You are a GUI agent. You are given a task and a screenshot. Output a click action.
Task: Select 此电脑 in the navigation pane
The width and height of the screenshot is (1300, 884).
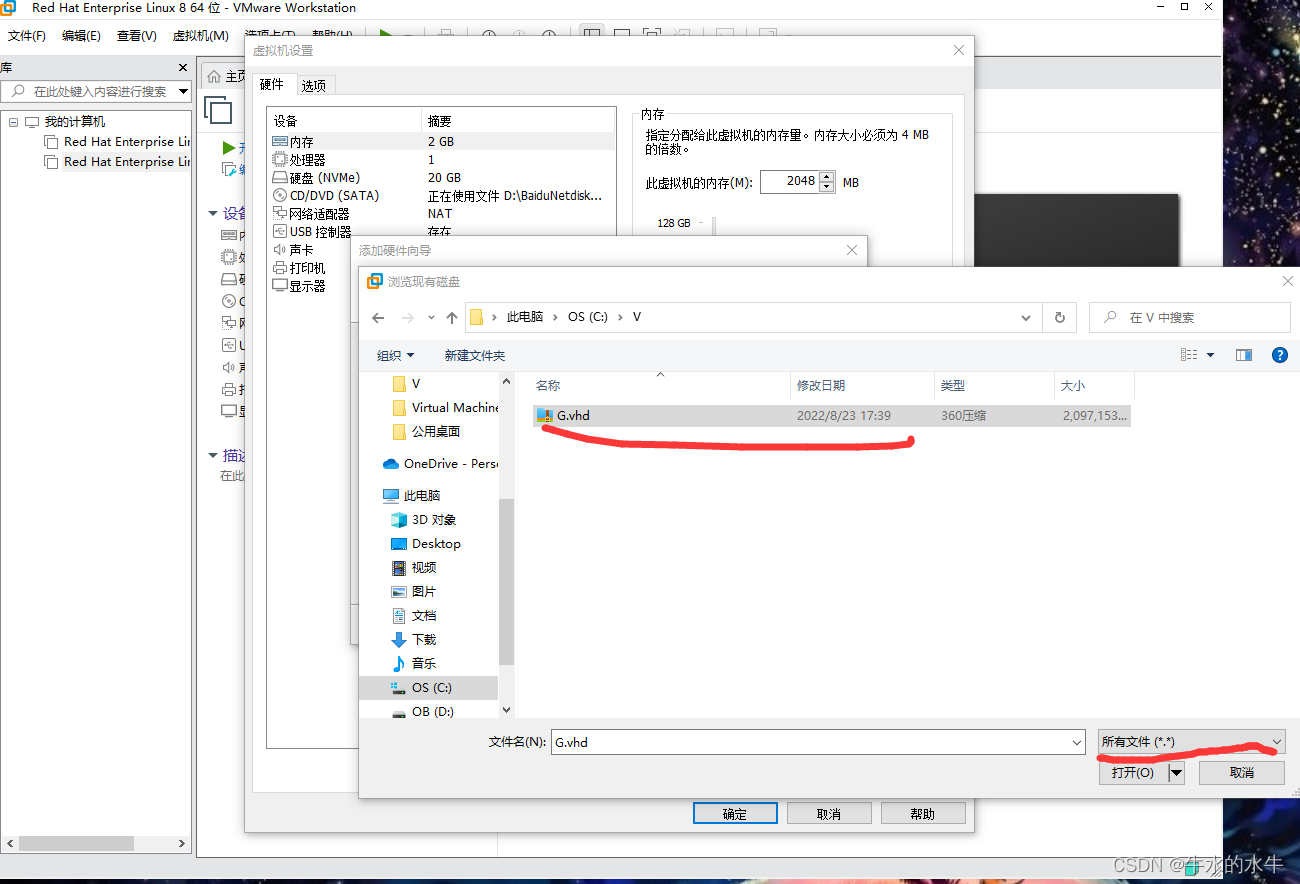(x=411, y=496)
